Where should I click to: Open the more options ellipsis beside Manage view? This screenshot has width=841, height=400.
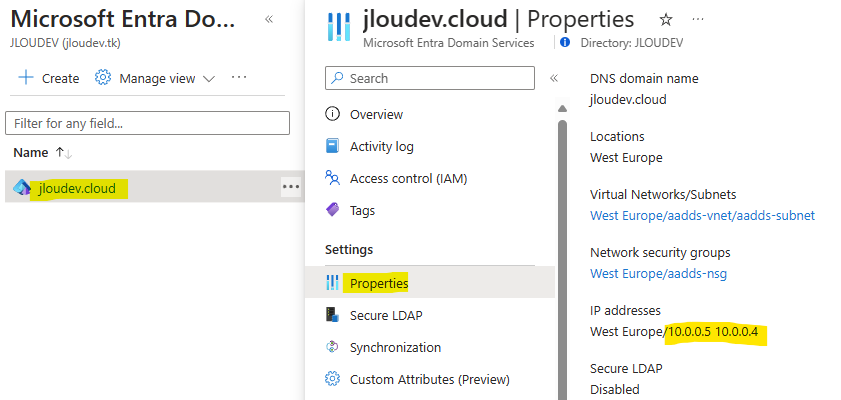[x=239, y=77]
